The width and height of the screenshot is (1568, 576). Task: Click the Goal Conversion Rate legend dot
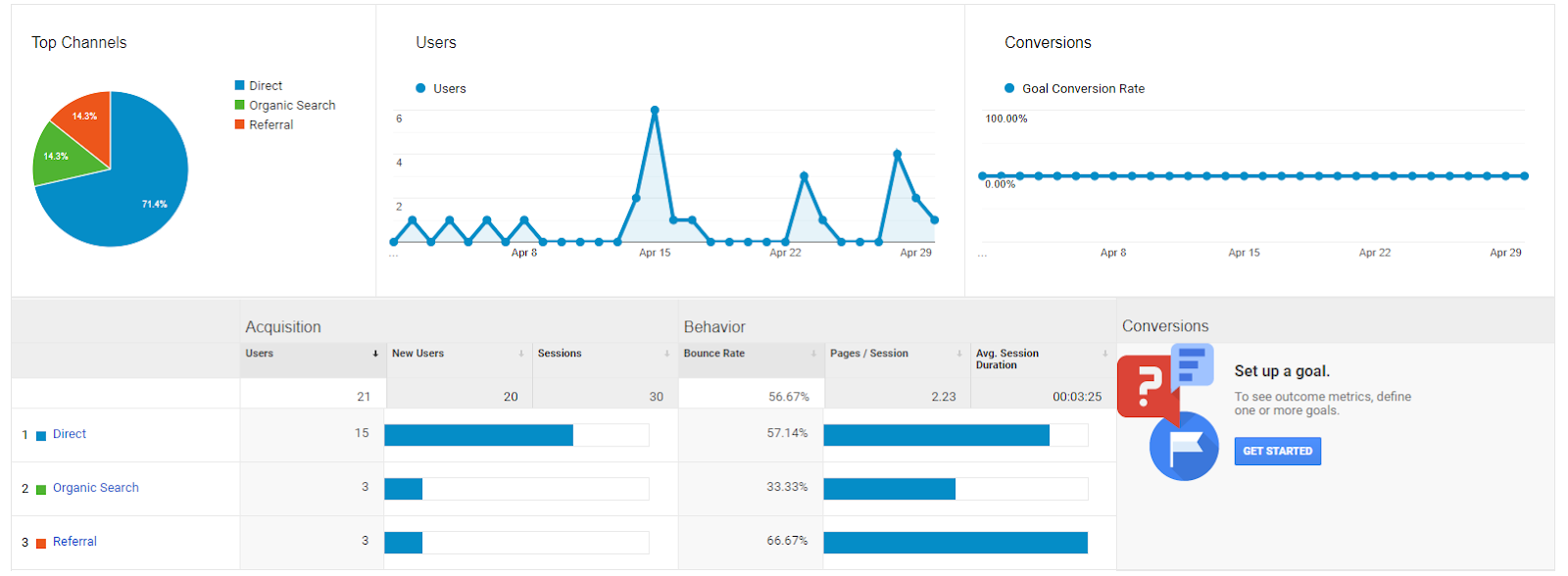point(1009,88)
